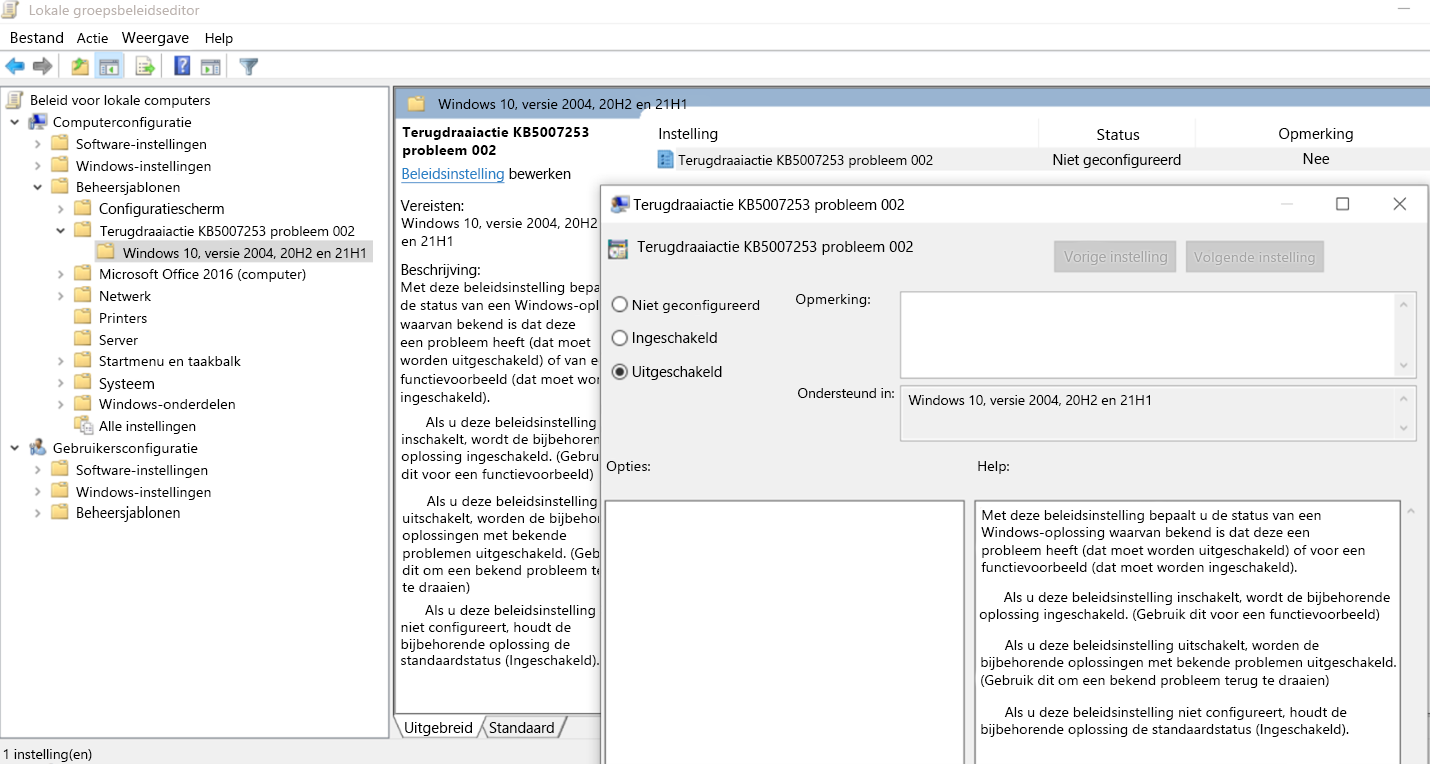Image resolution: width=1430 pixels, height=764 pixels.
Task: Click the Beleidsinstelling link
Action: pyautogui.click(x=453, y=174)
